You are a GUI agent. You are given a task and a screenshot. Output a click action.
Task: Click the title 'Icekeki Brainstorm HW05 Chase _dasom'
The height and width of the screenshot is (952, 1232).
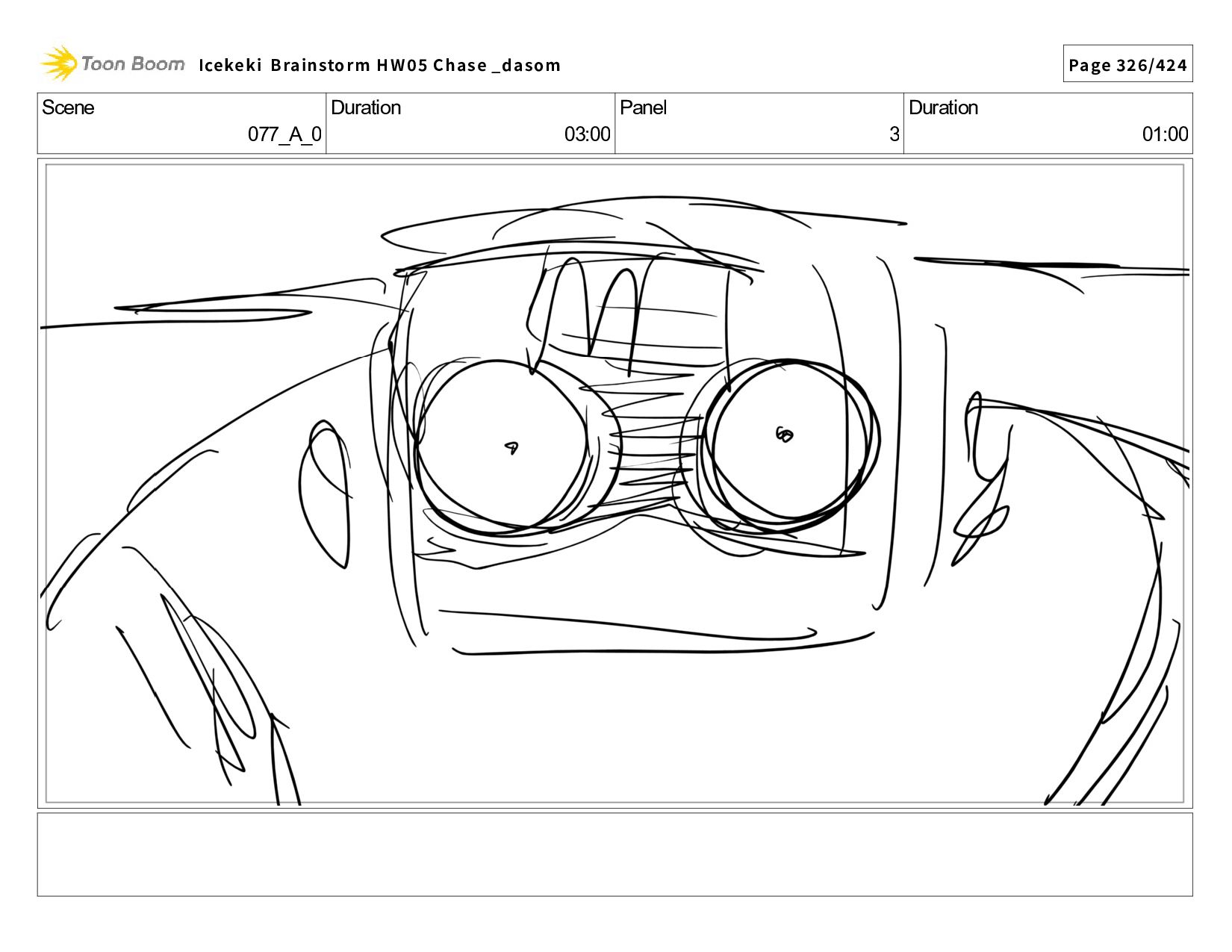[x=379, y=65]
